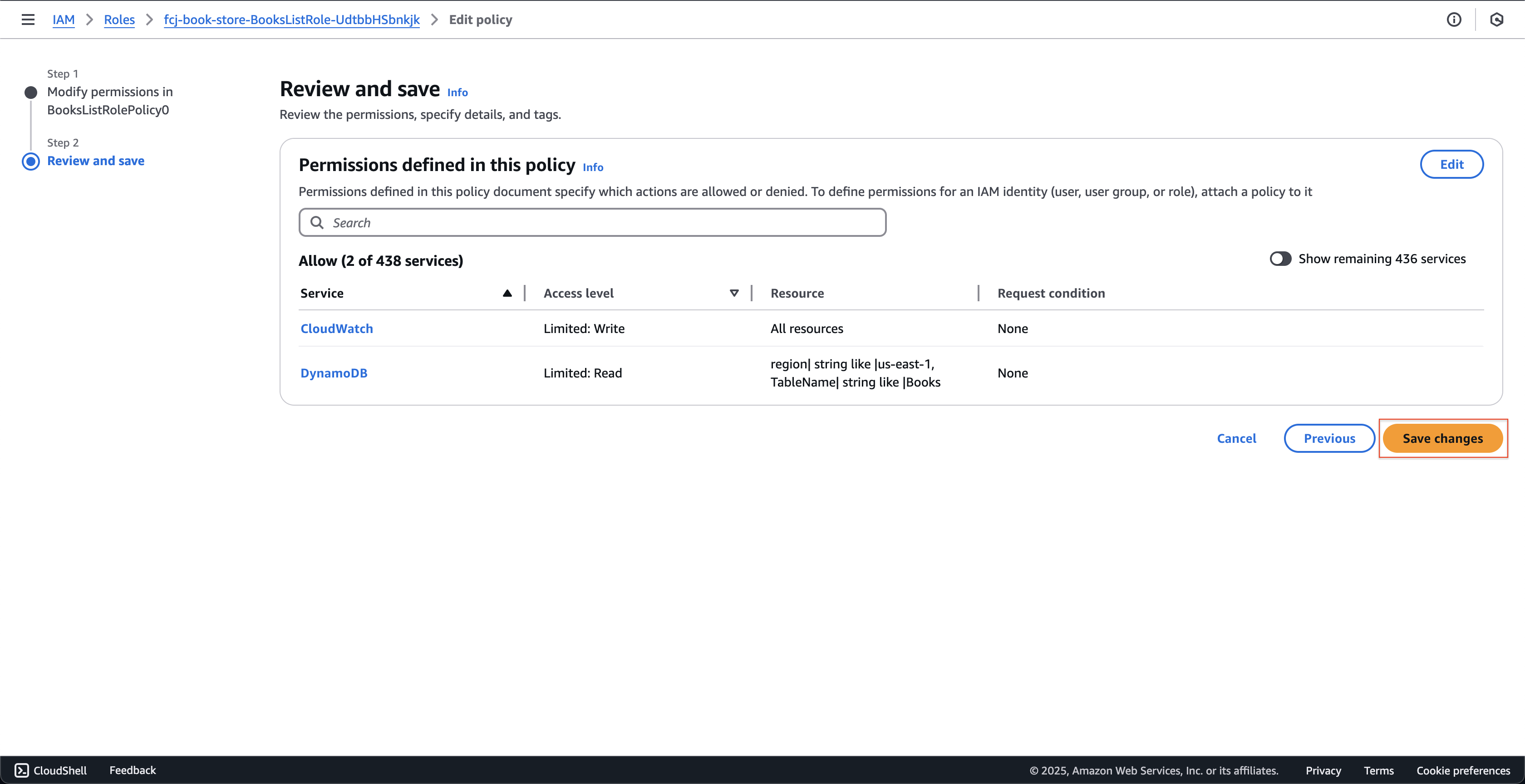Click the help circle icon top right
Image resolution: width=1525 pixels, height=784 pixels.
1454,19
